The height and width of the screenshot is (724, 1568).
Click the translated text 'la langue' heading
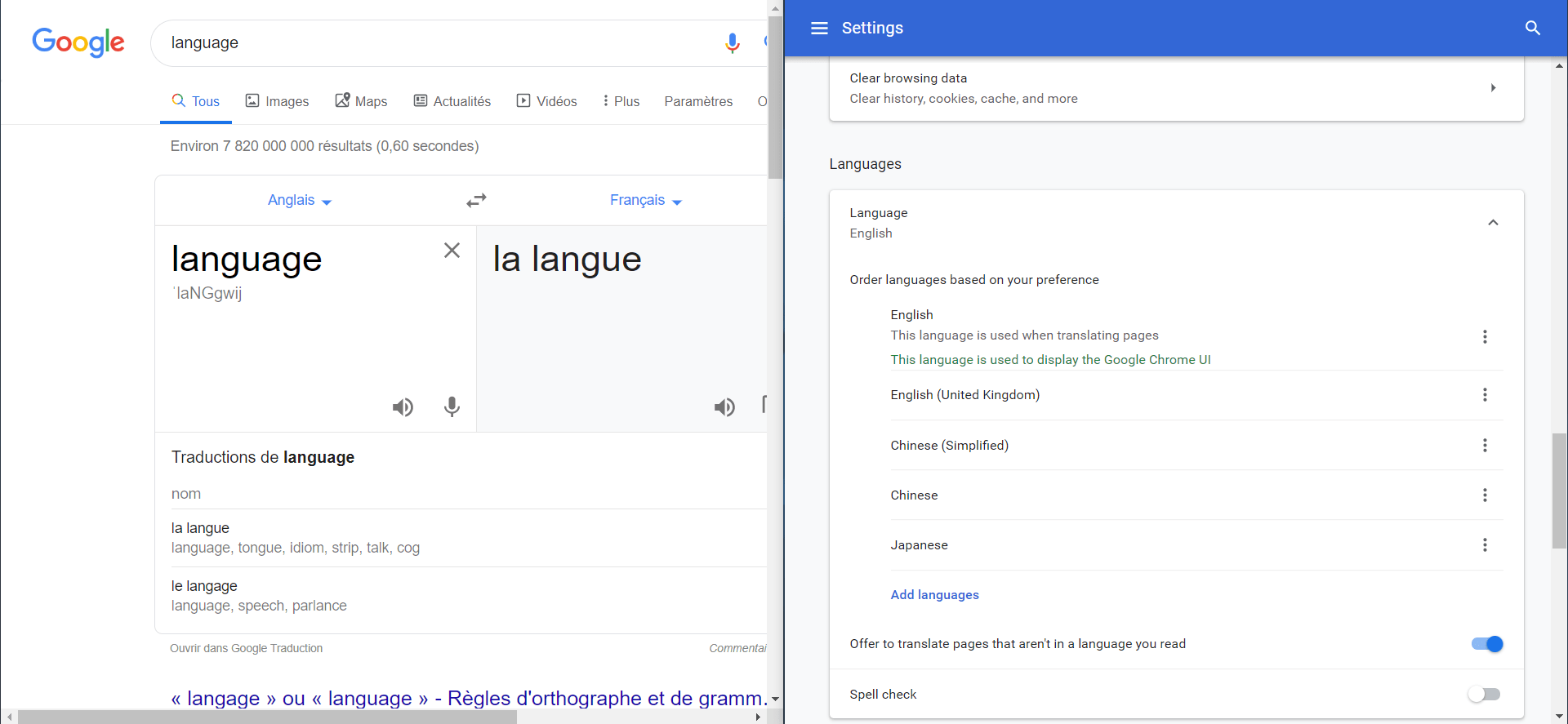click(x=567, y=260)
